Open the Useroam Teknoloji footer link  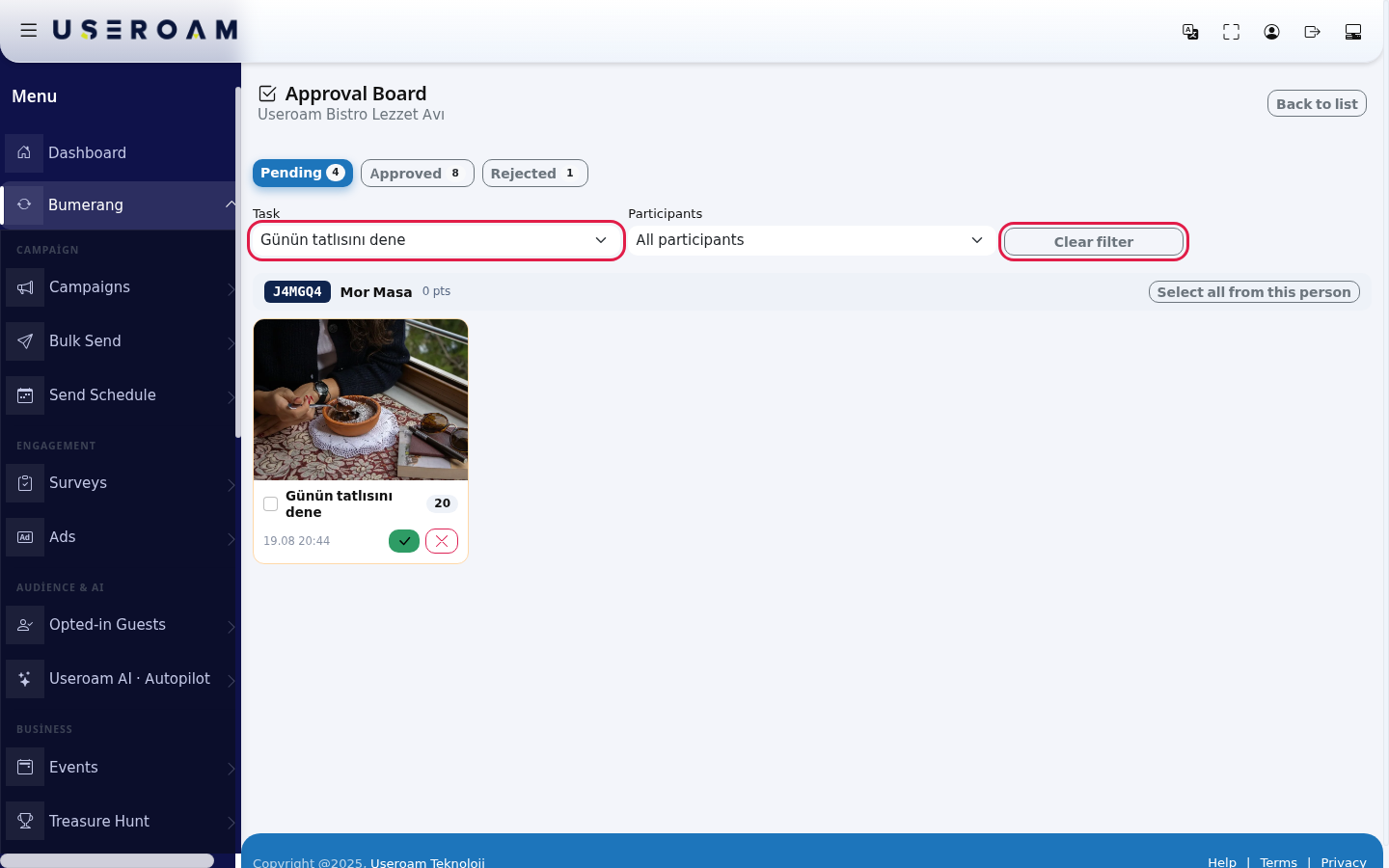427,862
